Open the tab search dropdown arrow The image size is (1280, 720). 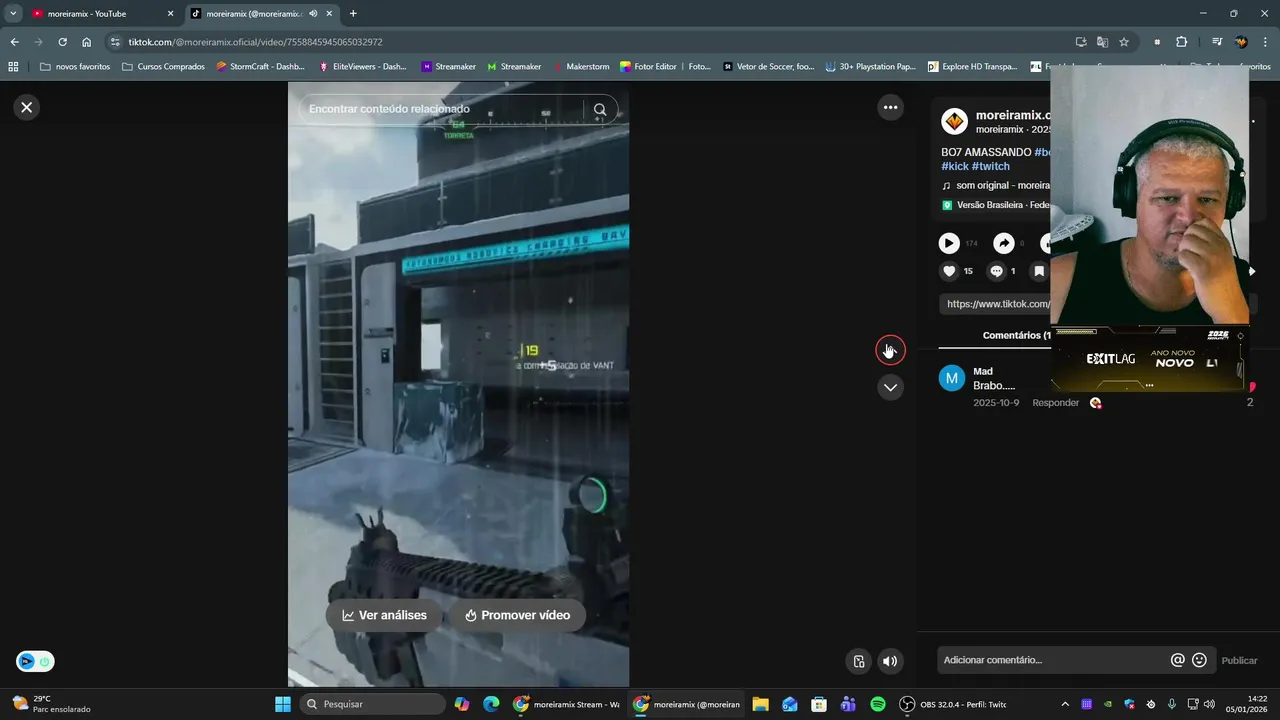[13, 14]
